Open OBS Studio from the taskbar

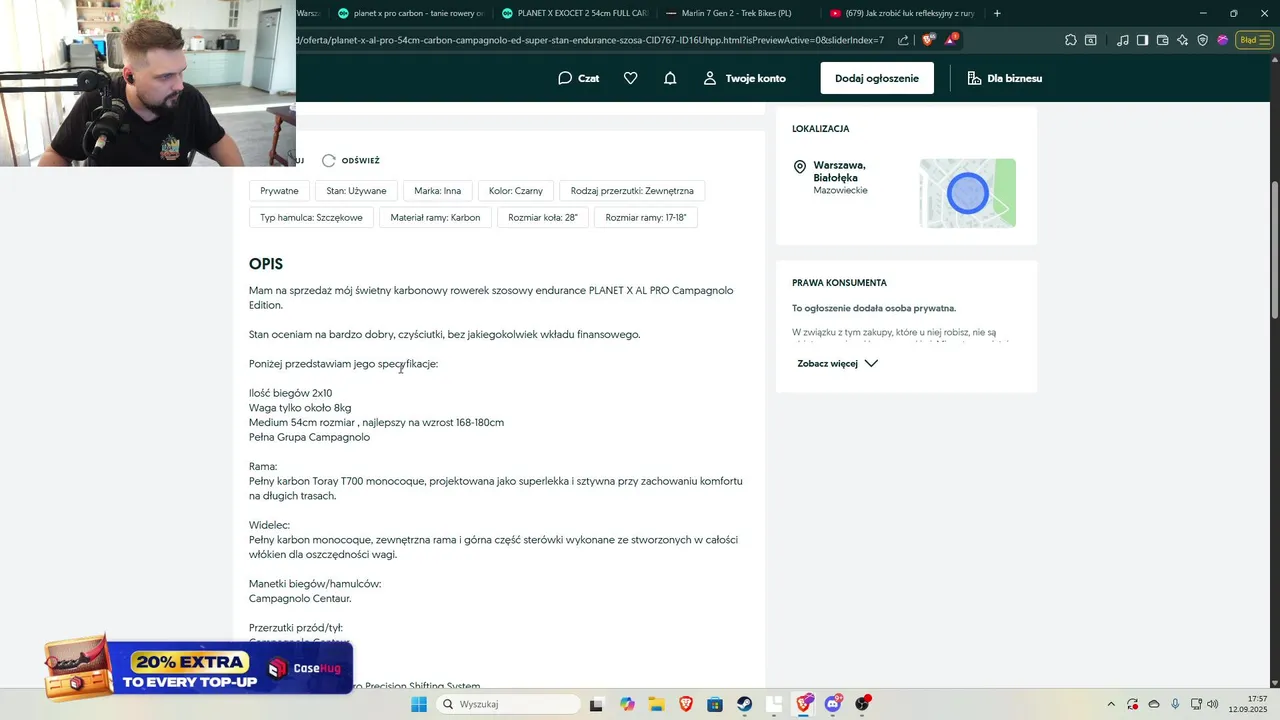863,704
